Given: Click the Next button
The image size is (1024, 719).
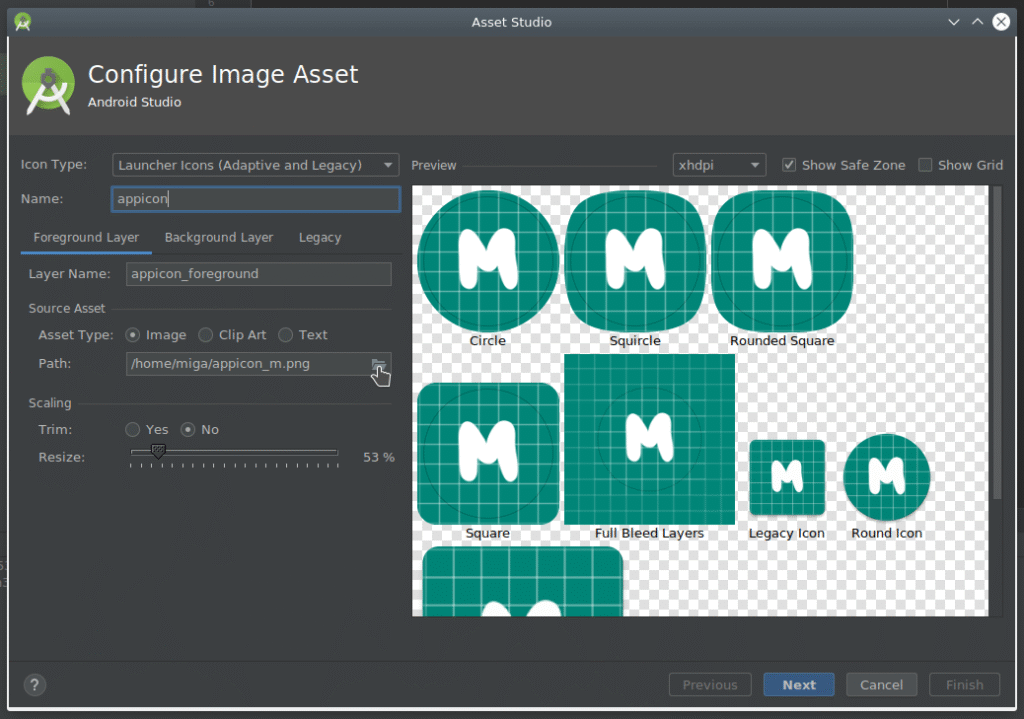Looking at the screenshot, I should [x=799, y=684].
